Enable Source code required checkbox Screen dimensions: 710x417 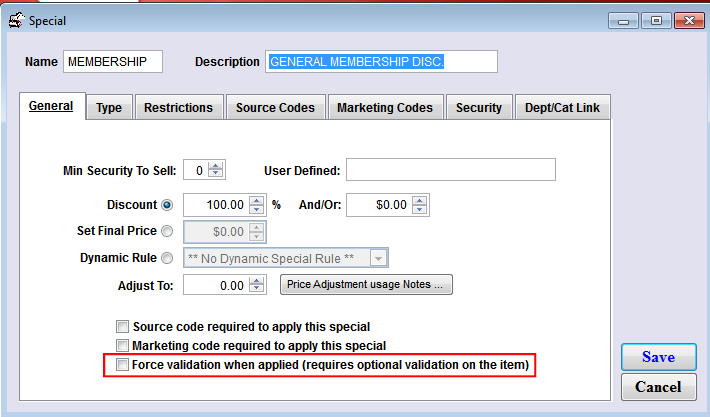[122, 326]
